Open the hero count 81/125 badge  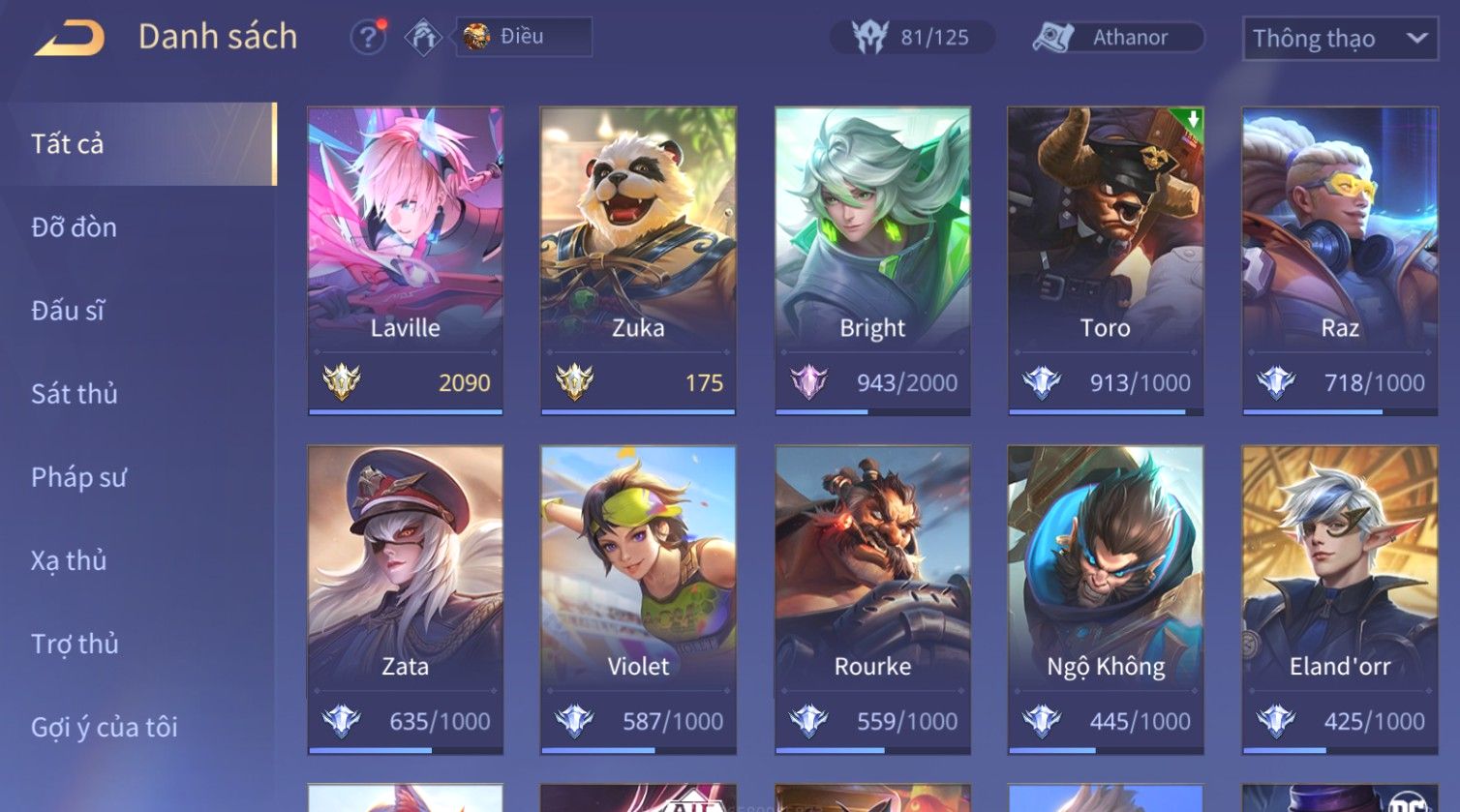tap(912, 38)
